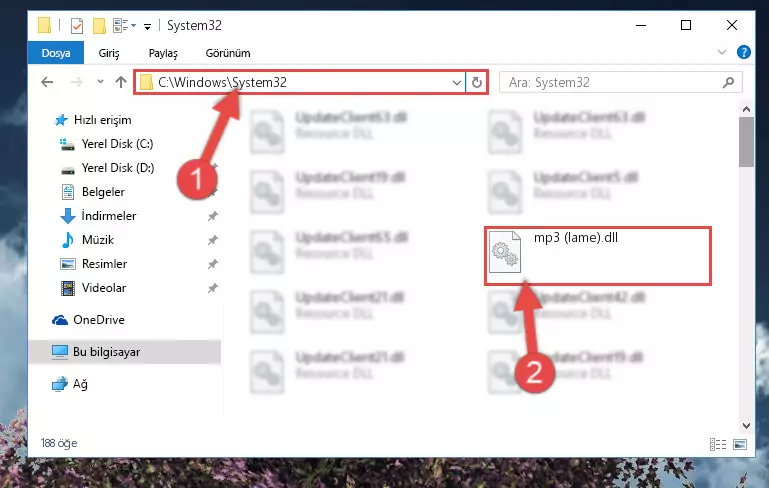Click the folder icon in address bar

pyautogui.click(x=146, y=82)
